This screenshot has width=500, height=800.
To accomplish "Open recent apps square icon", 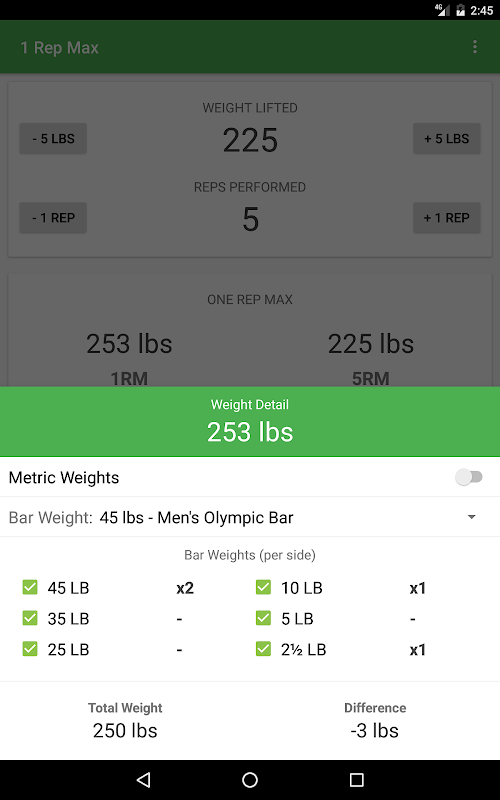I will 357,779.
